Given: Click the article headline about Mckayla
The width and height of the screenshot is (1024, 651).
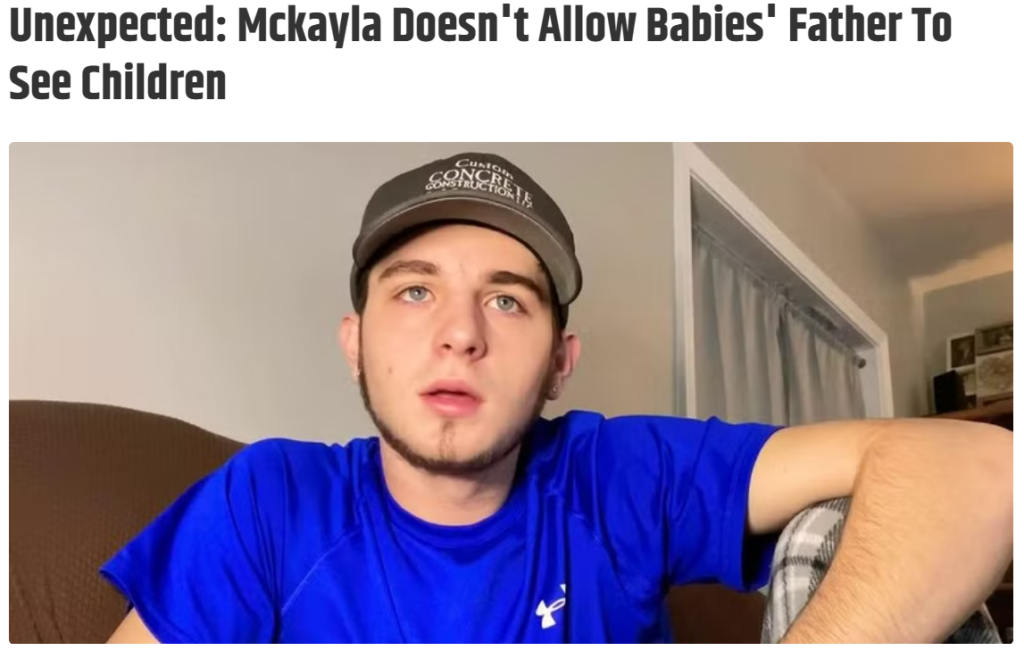Looking at the screenshot, I should 480,54.
